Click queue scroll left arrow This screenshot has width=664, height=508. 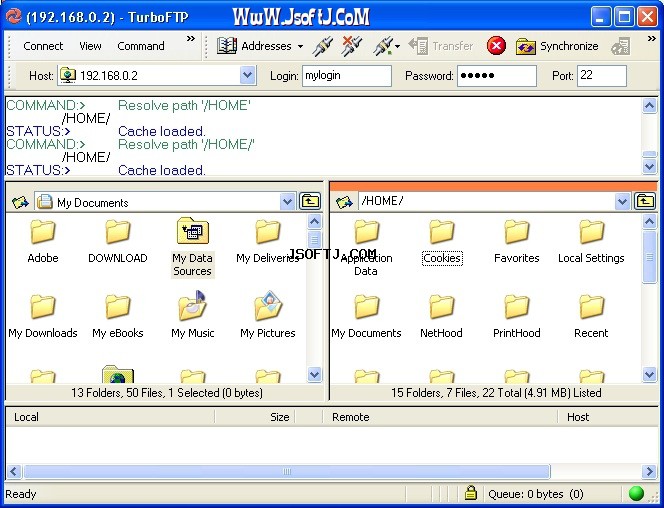click(x=14, y=471)
